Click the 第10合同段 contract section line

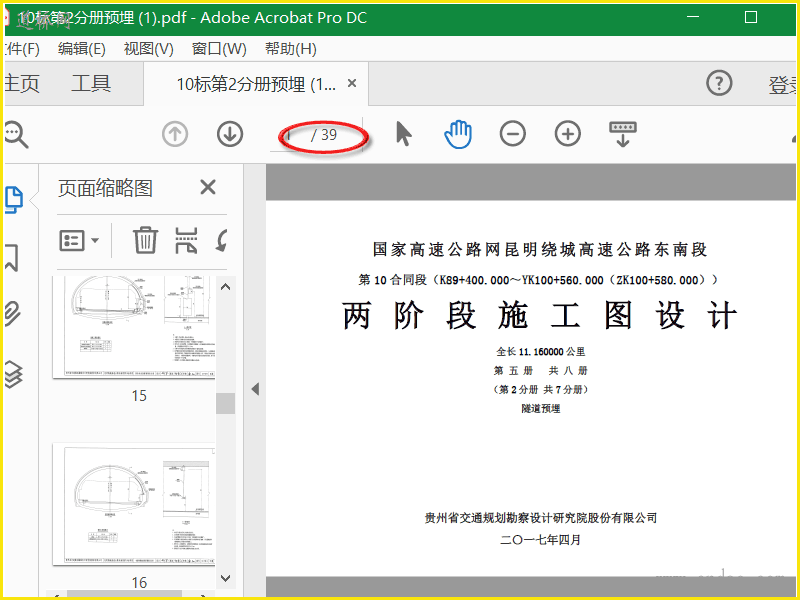tap(540, 280)
